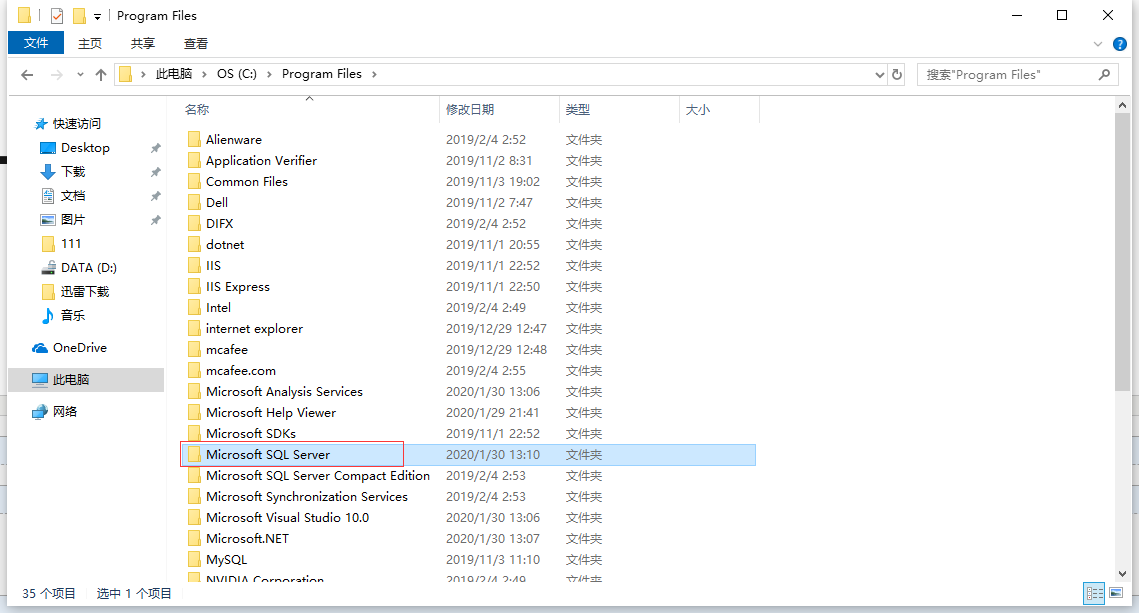Expand the ribbon with the chevron
This screenshot has height=613, width=1139.
tap(1098, 44)
